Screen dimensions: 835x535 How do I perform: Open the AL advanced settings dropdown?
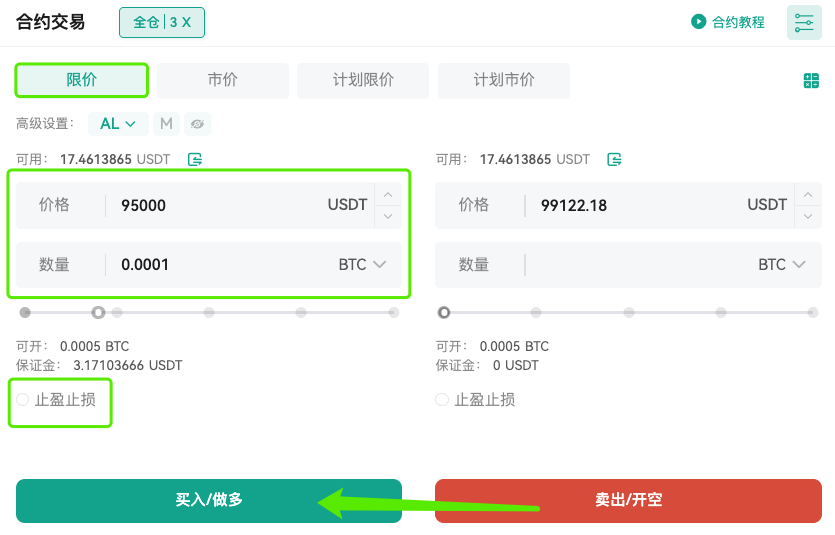(118, 124)
